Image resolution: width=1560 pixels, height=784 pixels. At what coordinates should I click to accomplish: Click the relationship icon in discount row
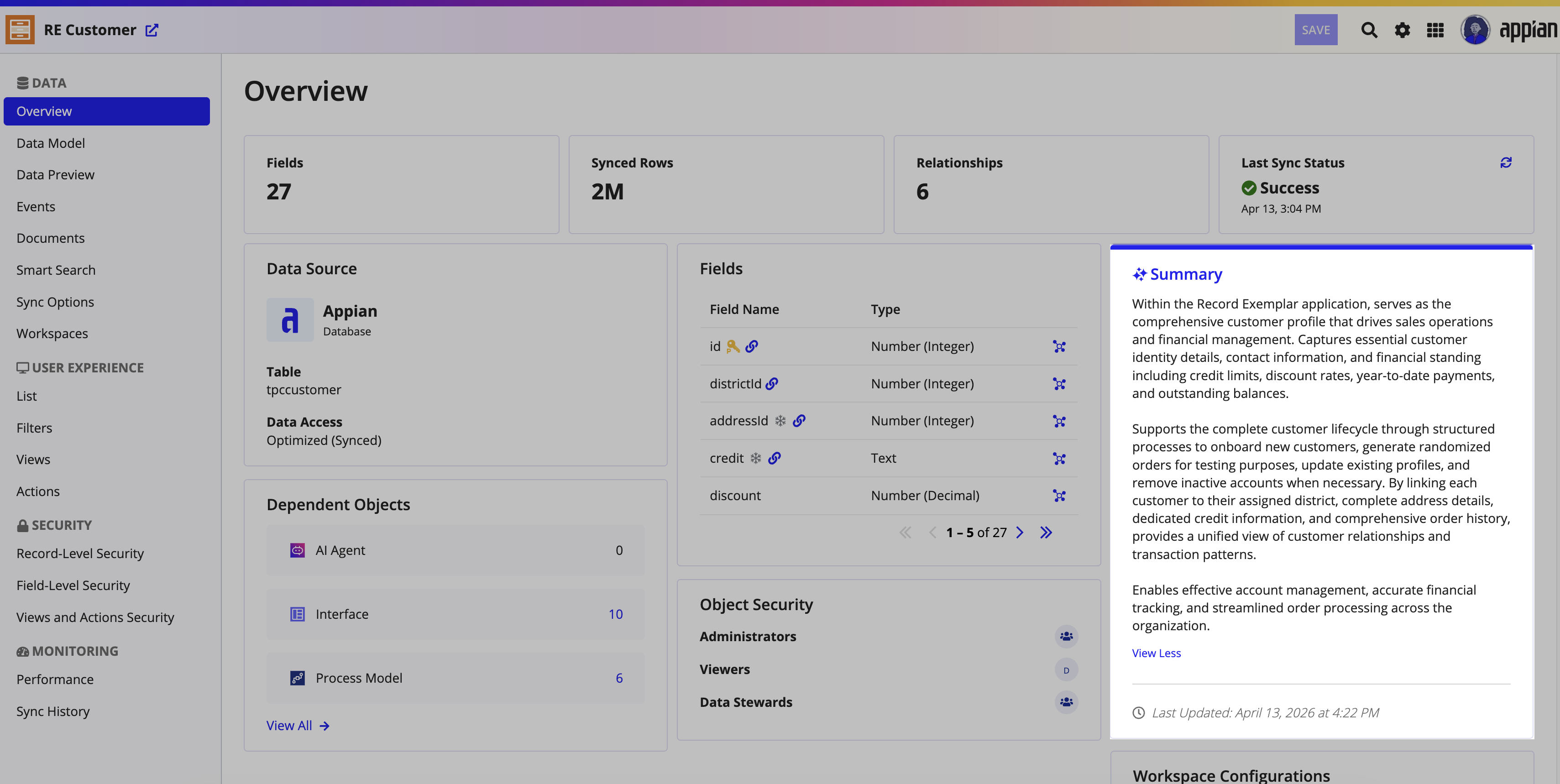pyautogui.click(x=1058, y=496)
